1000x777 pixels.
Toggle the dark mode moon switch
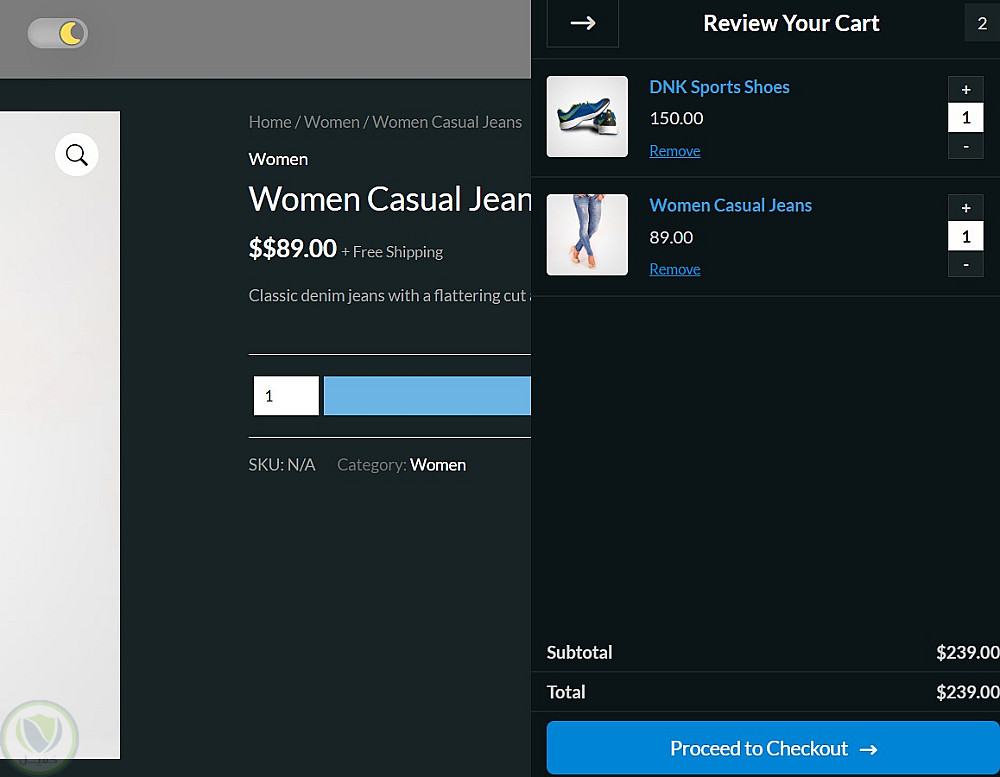tap(58, 33)
